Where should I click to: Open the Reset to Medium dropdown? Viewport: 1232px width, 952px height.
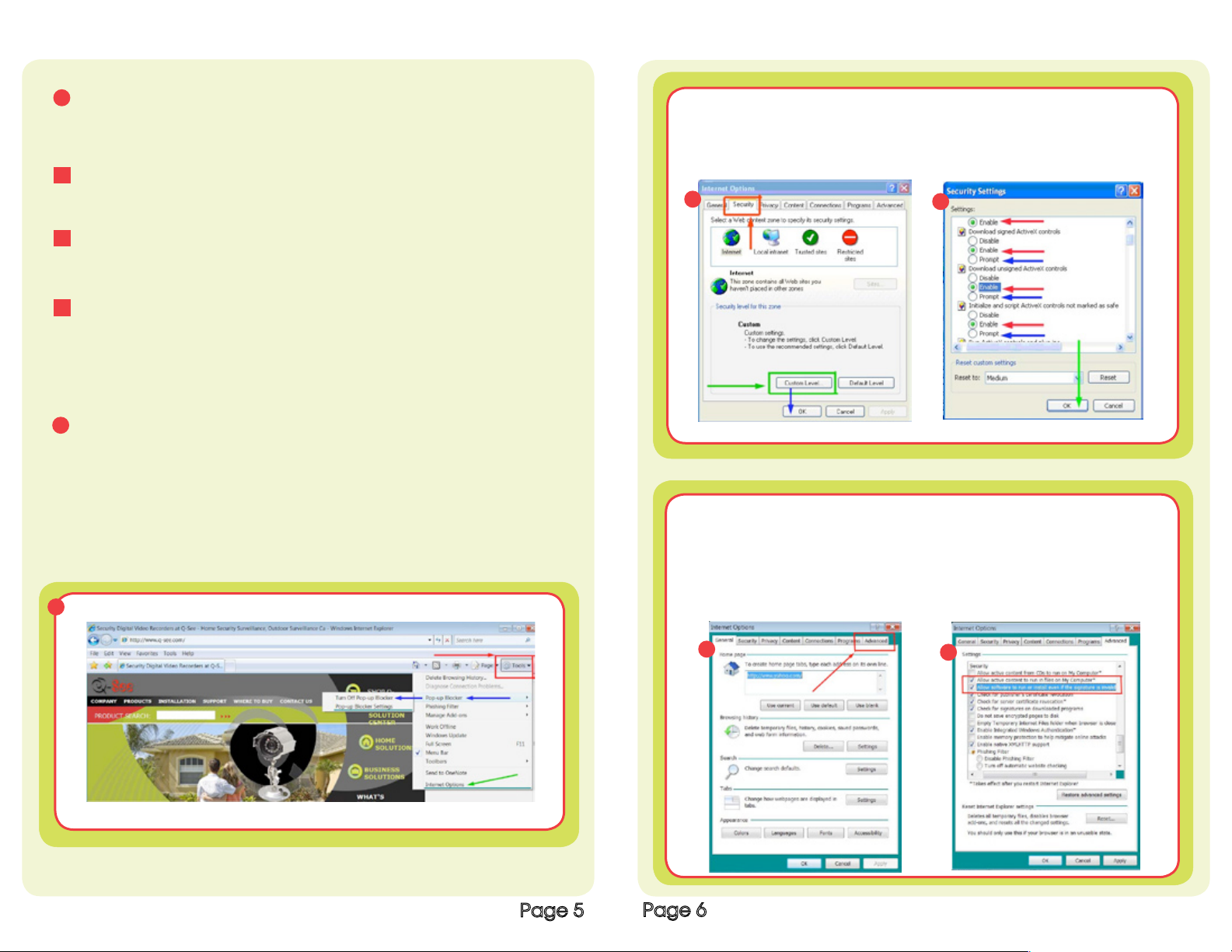(x=1077, y=378)
